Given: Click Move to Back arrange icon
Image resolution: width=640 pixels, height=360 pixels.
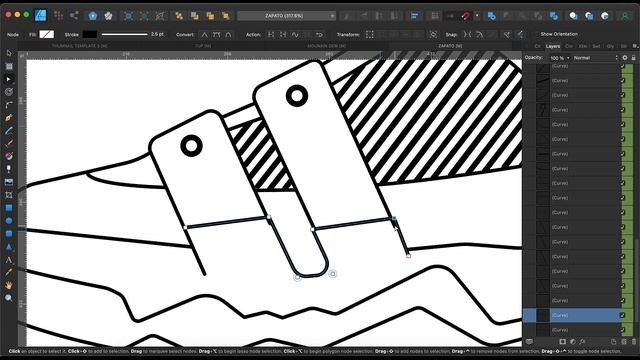Looking at the screenshot, I should [x=179, y=16].
